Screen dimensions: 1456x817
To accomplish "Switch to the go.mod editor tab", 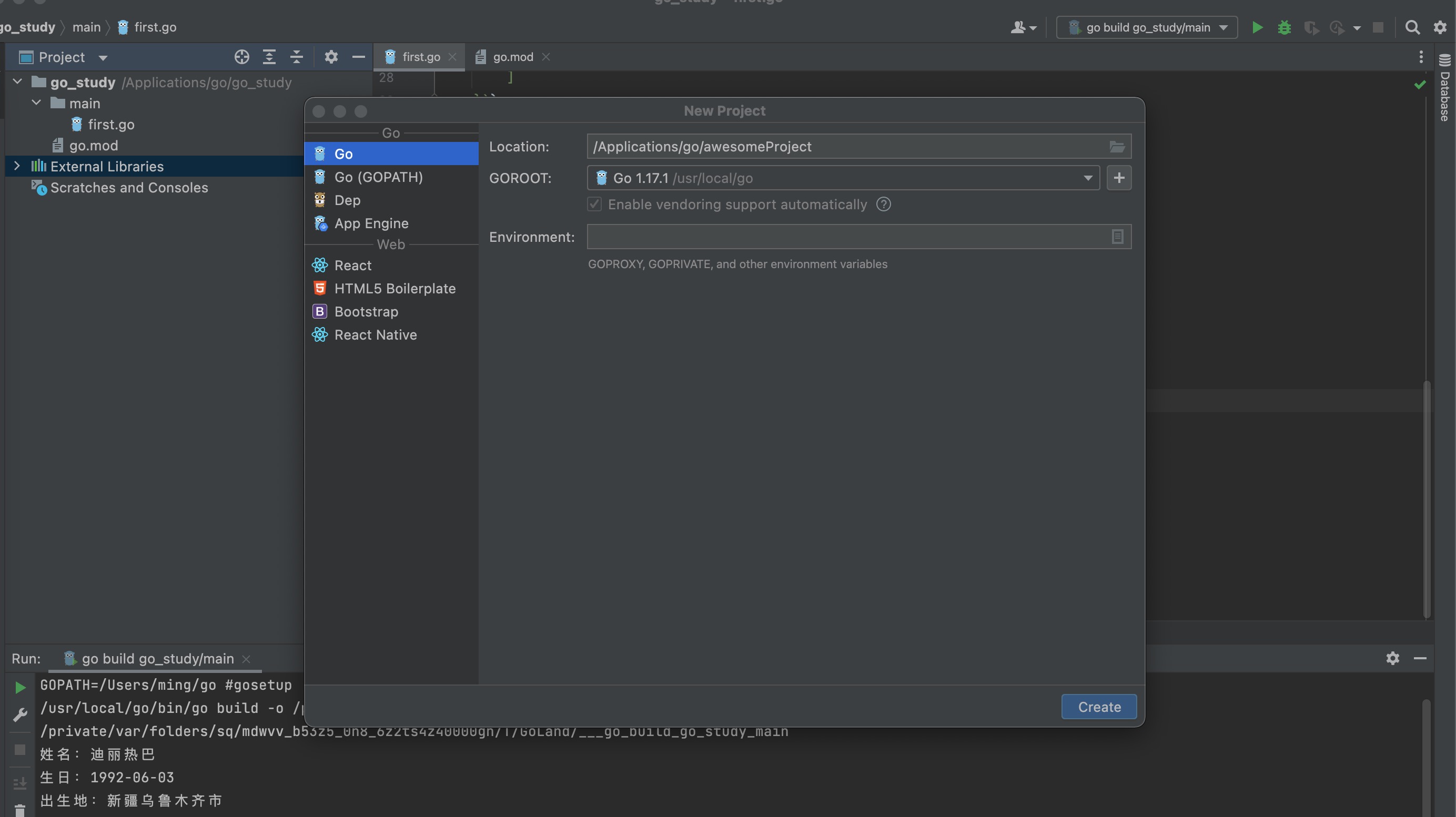I will click(x=512, y=57).
